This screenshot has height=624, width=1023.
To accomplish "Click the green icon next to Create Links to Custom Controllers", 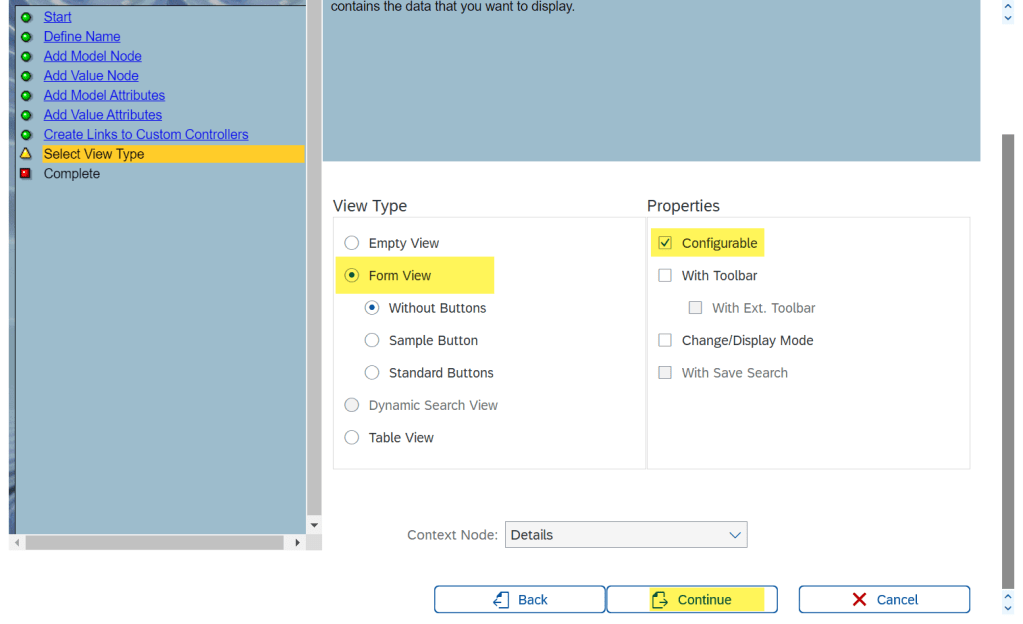I will [26, 135].
